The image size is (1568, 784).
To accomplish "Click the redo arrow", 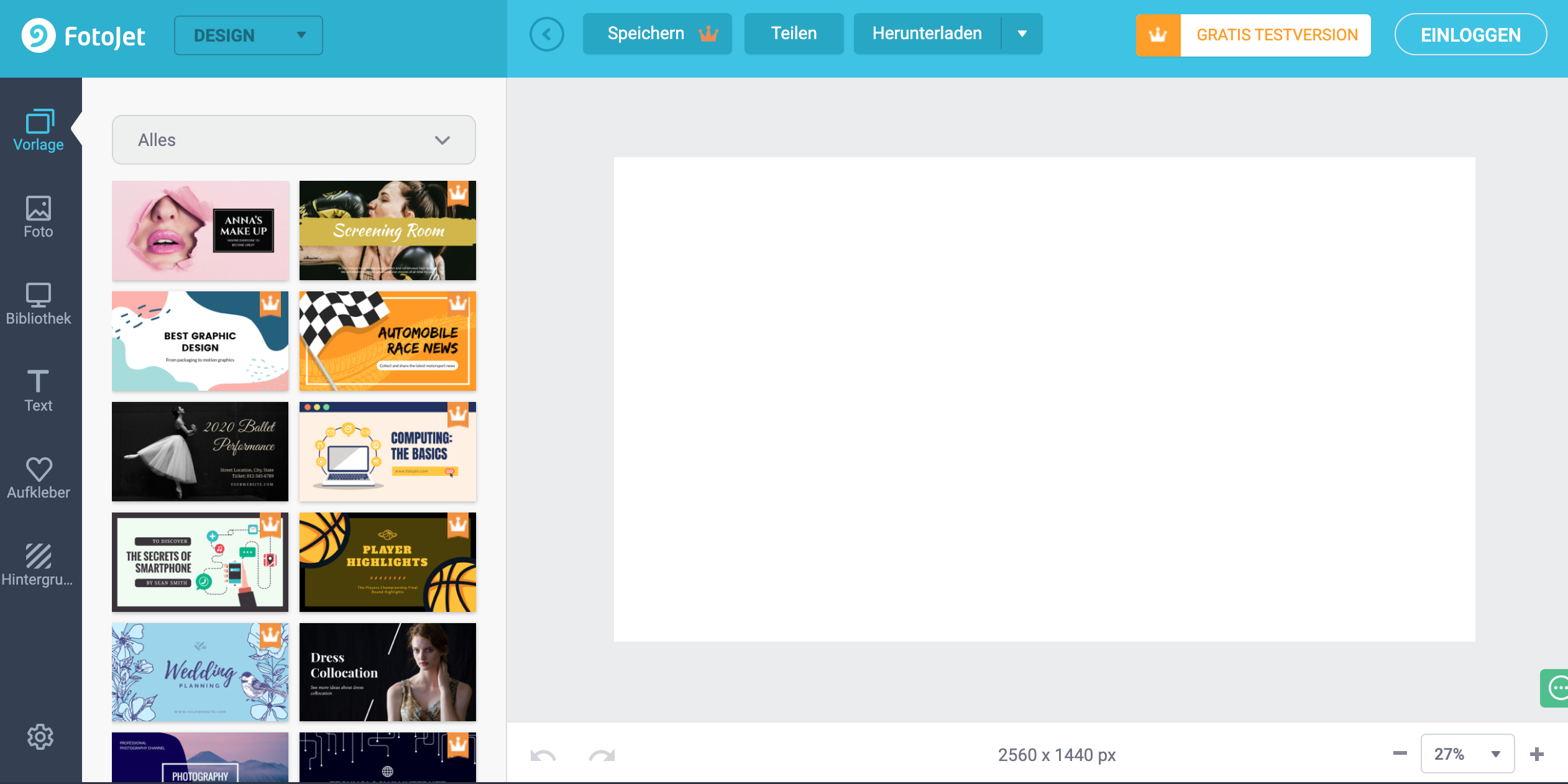I will tap(602, 755).
